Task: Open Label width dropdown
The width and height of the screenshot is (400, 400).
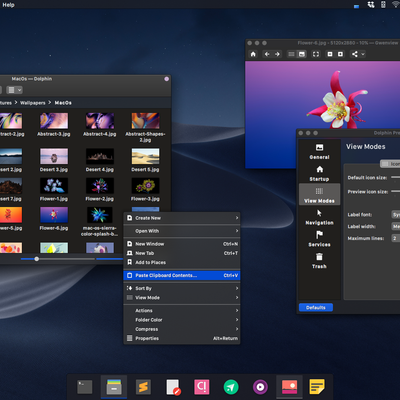Action: tap(396, 226)
